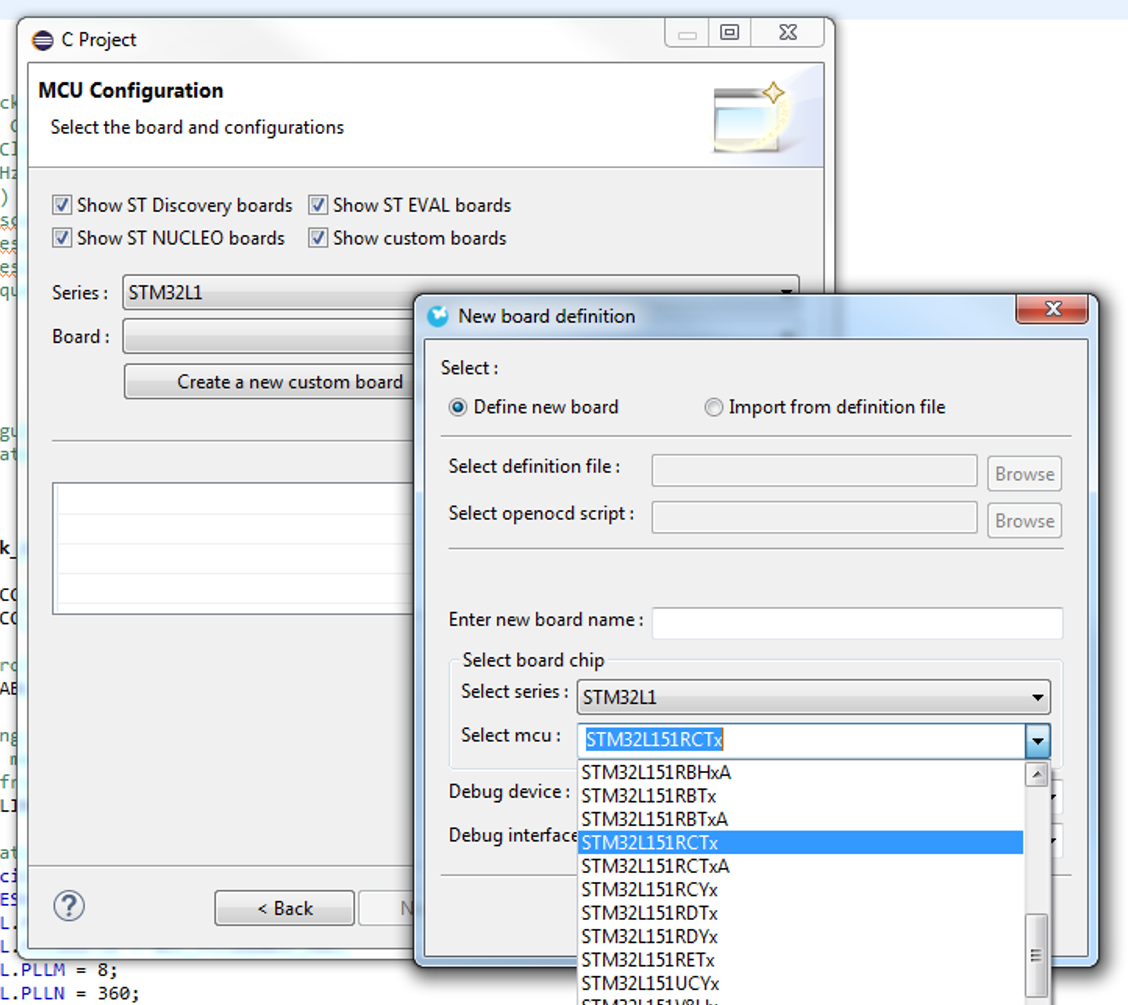Screen dimensions: 1128x1005
Task: Click the Back button
Action: click(x=285, y=909)
